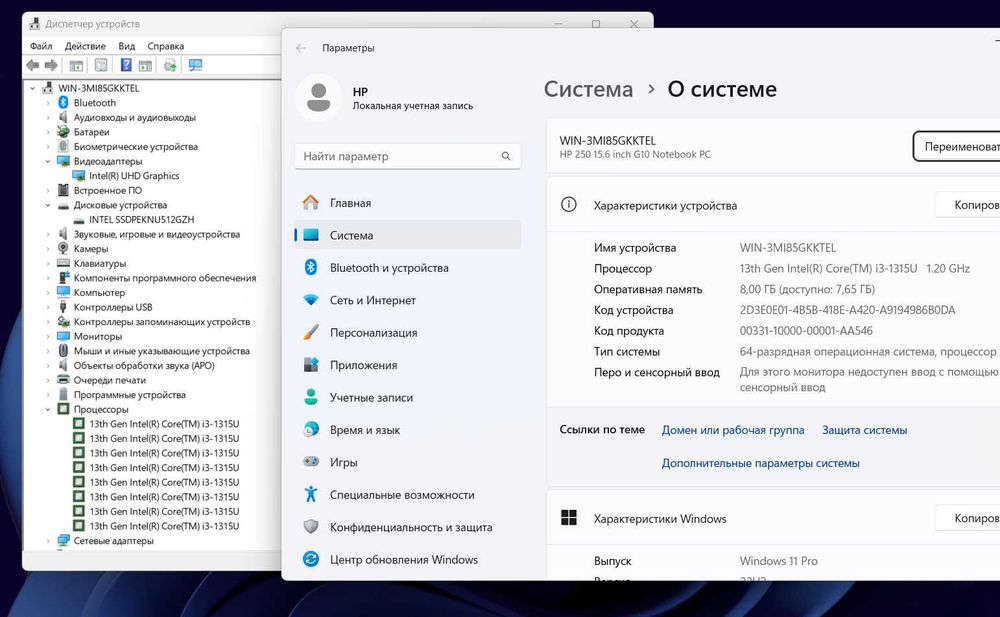Open the Properties toolbar icon in Device Manager
1000x617 pixels.
101,65
